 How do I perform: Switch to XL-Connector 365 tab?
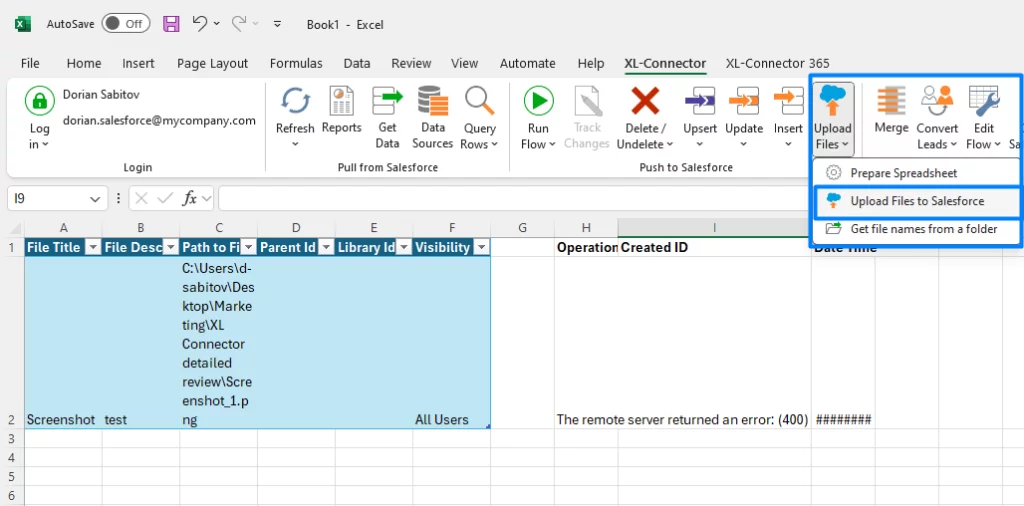pos(777,63)
